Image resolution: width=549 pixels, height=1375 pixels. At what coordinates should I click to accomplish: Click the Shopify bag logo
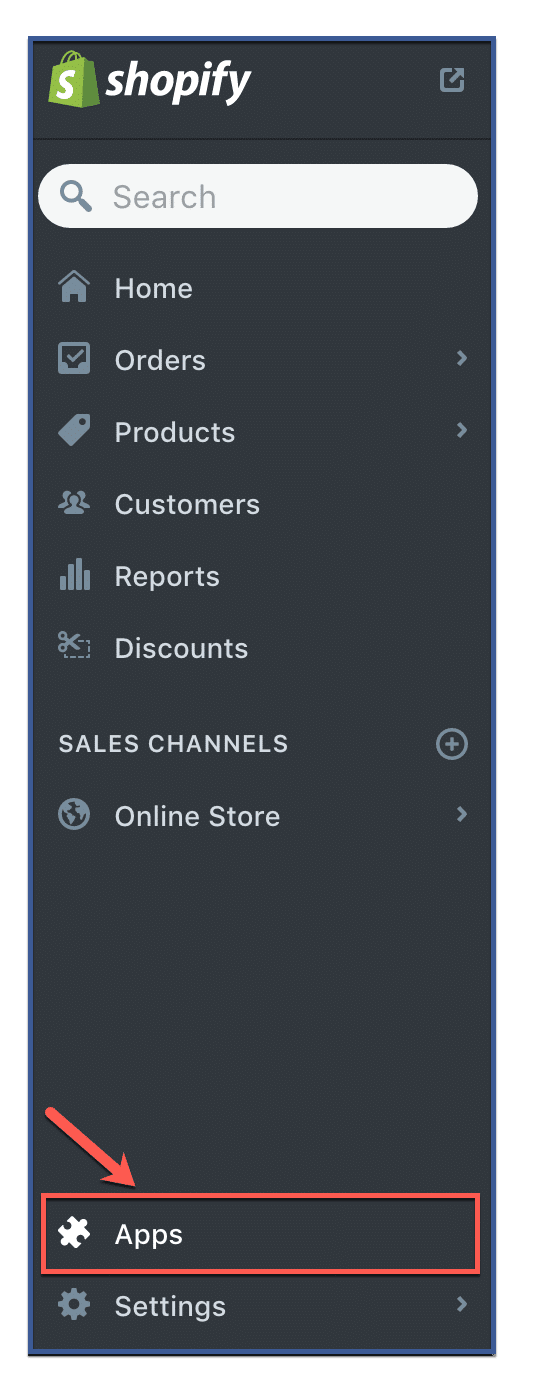point(73,79)
